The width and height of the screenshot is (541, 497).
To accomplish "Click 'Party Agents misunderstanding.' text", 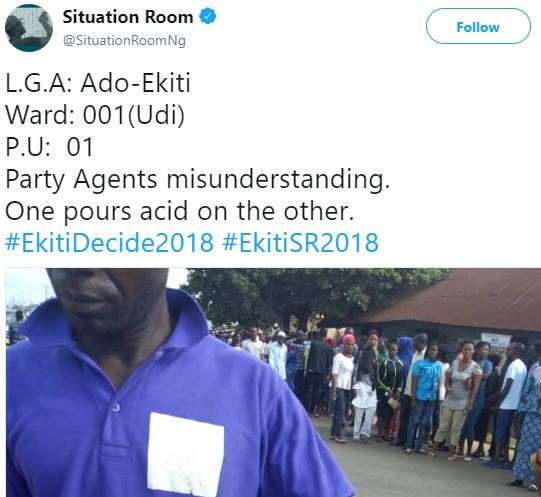I will [198, 179].
